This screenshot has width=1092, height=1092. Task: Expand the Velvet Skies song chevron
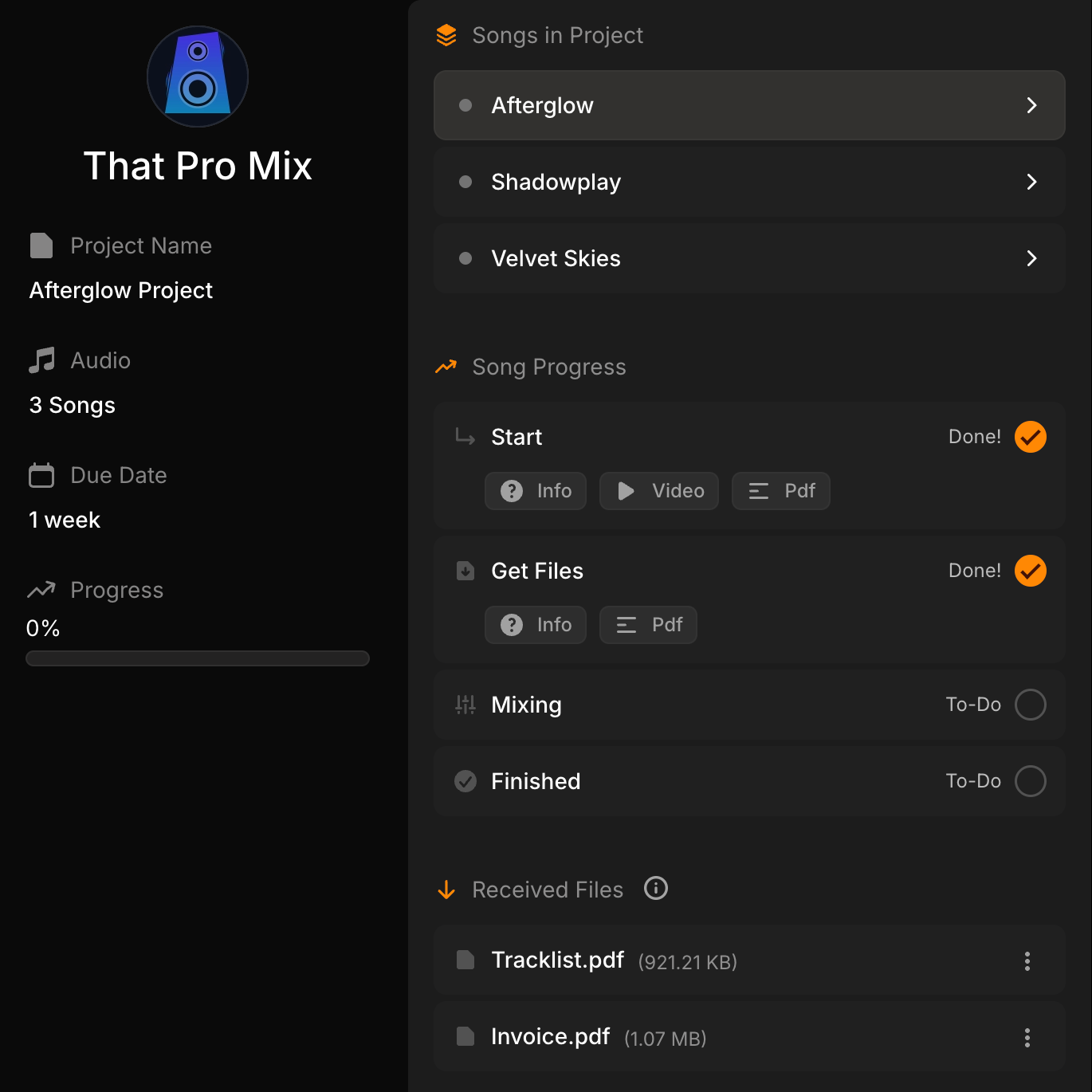(x=1031, y=258)
